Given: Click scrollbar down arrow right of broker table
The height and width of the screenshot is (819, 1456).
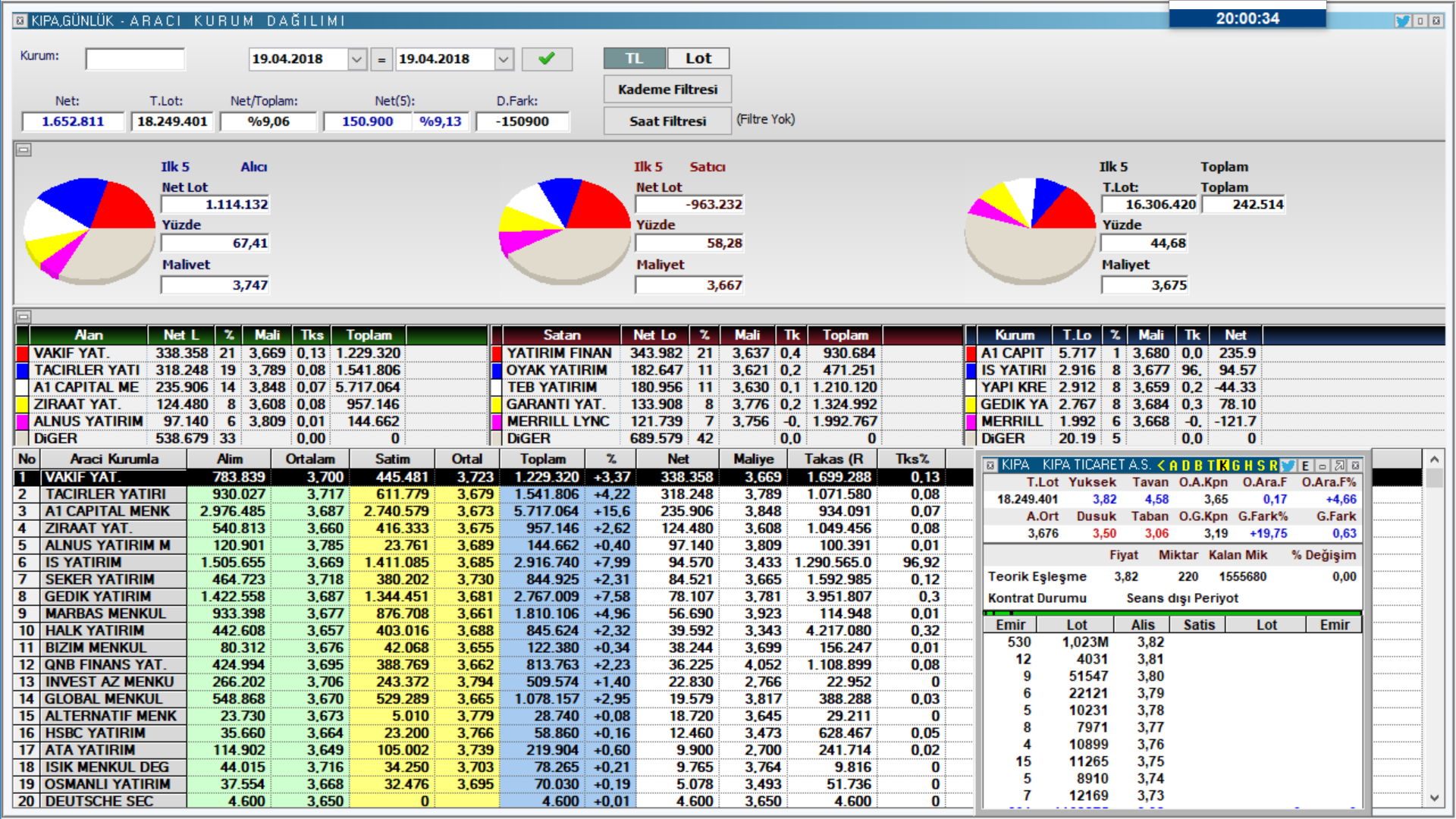Looking at the screenshot, I should pyautogui.click(x=1434, y=798).
